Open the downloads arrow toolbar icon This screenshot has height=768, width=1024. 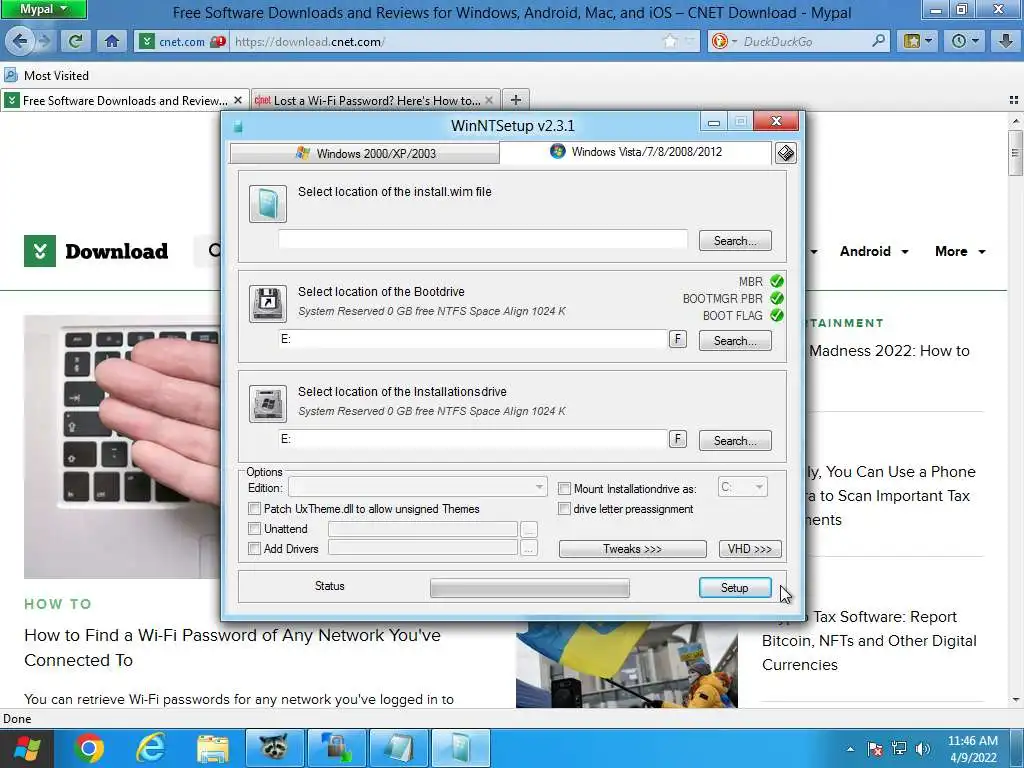1006,41
